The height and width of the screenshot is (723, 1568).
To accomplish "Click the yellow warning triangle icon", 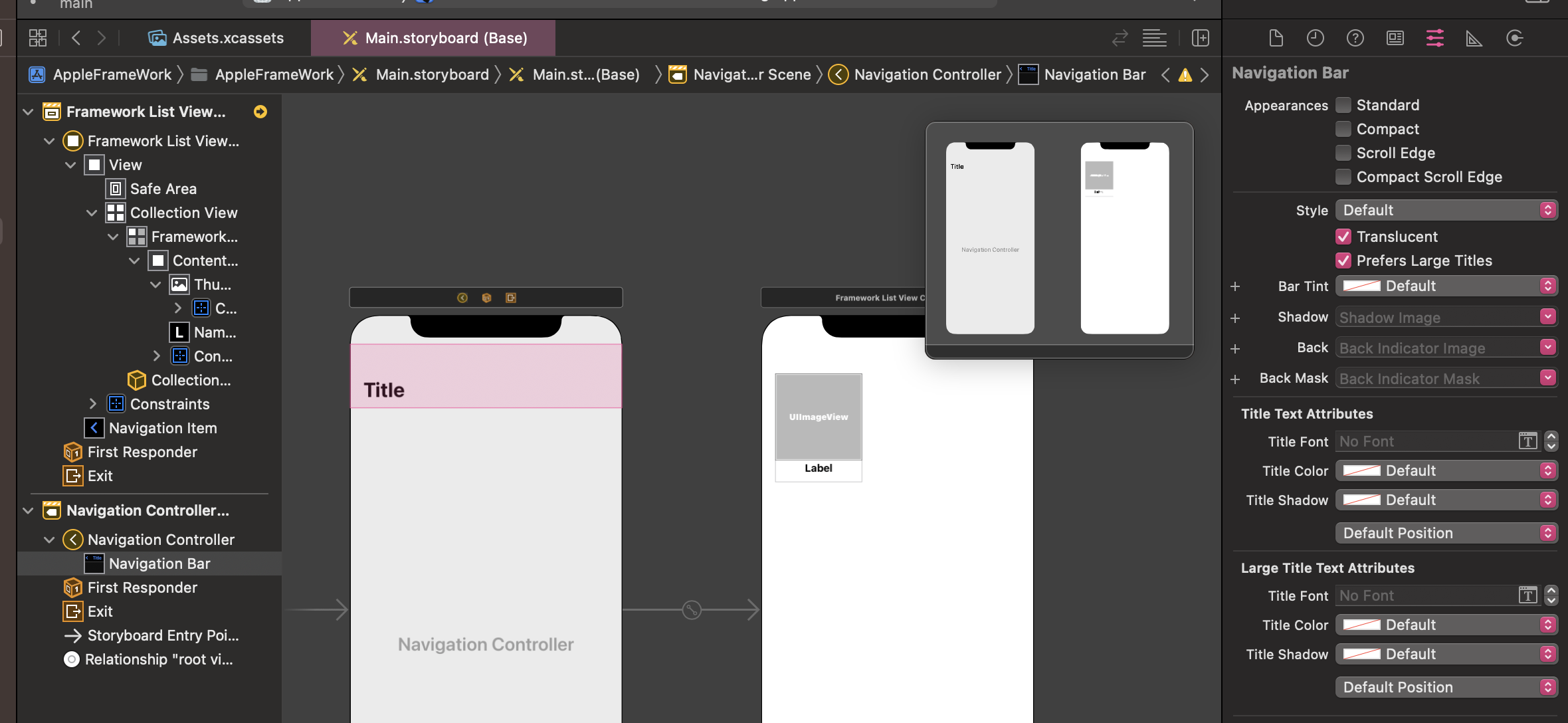I will click(1185, 75).
